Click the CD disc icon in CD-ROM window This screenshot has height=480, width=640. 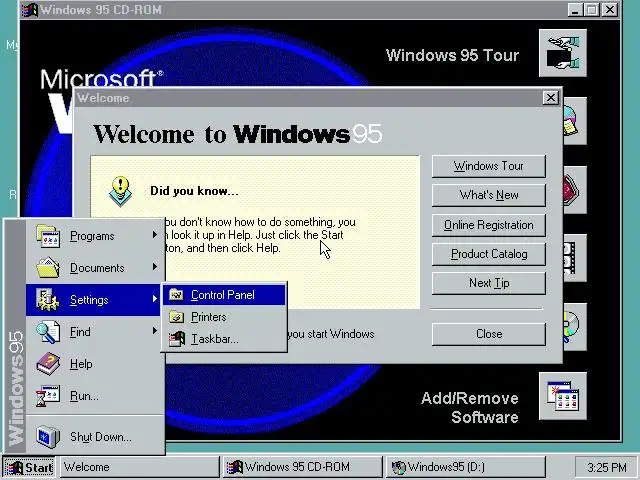[575, 327]
